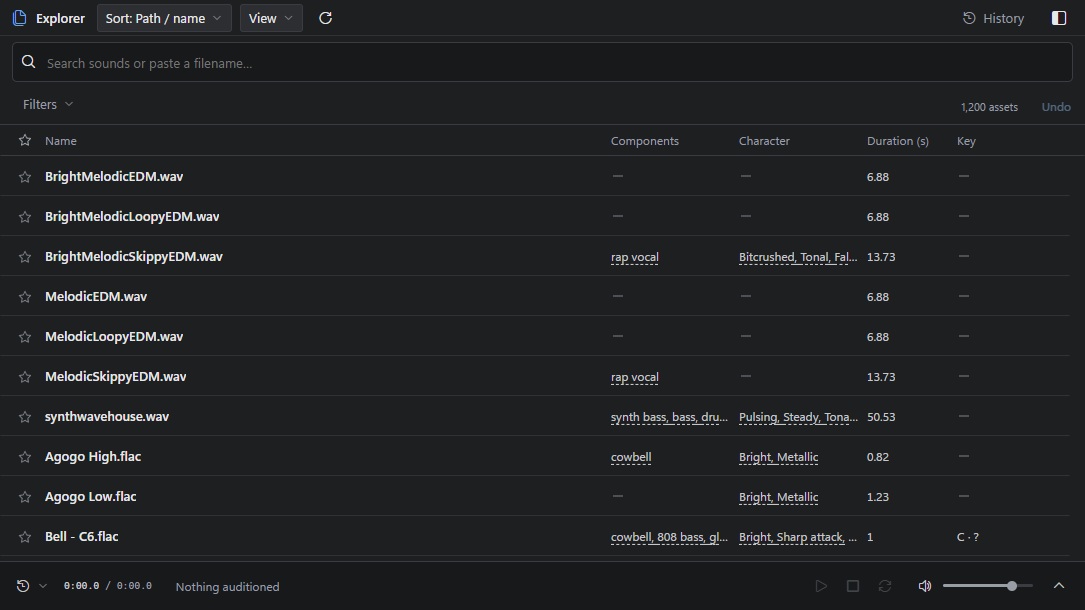
Task: Click synth bass, bass components of synthwavehouse
Action: [669, 417]
